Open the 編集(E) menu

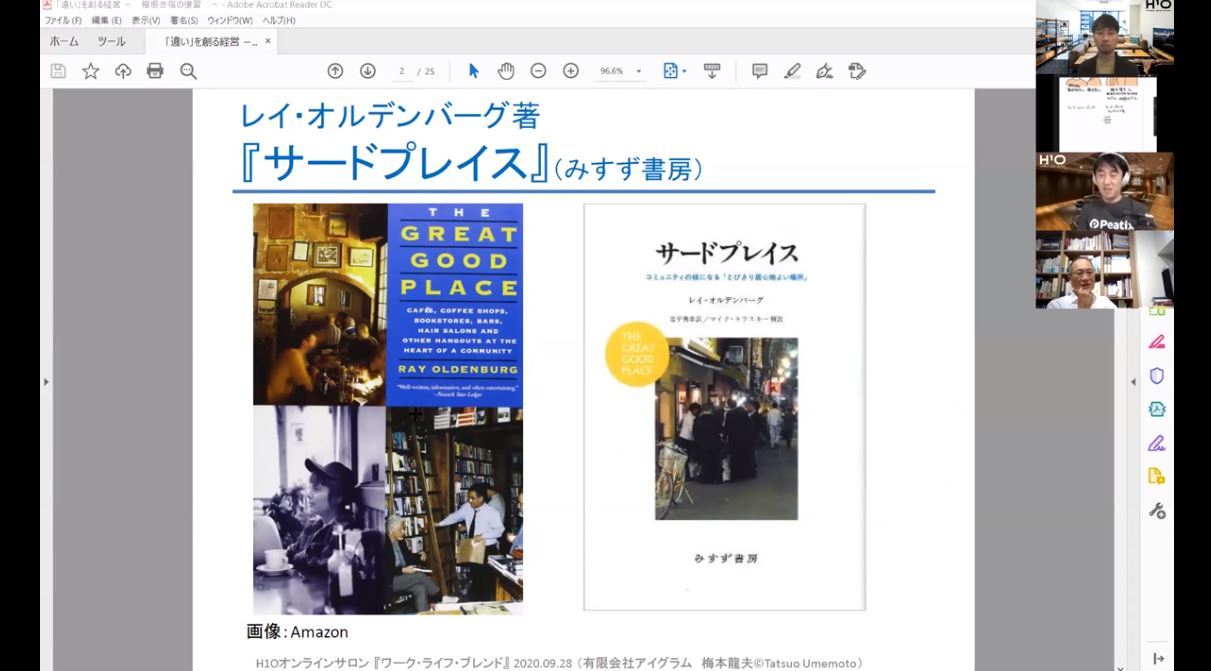106,20
